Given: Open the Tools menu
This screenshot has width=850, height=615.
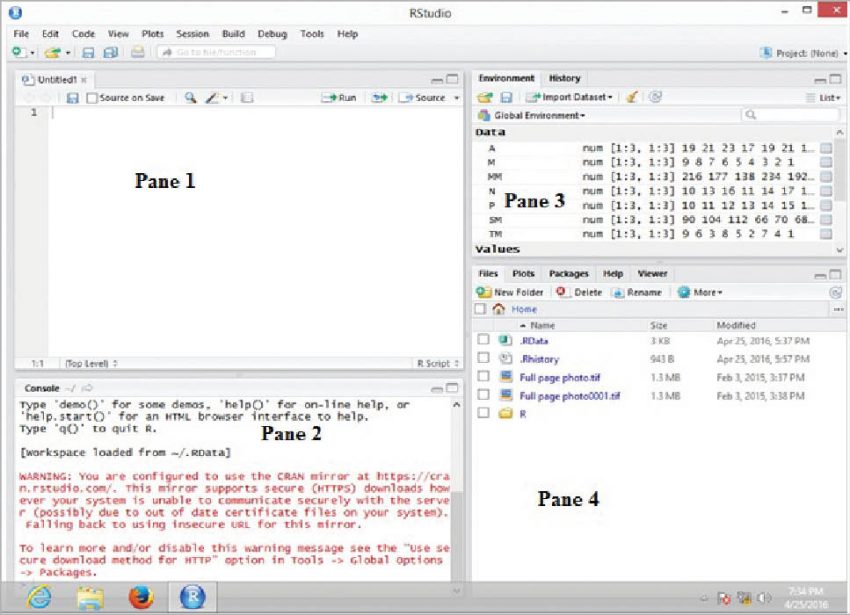Looking at the screenshot, I should 311,33.
